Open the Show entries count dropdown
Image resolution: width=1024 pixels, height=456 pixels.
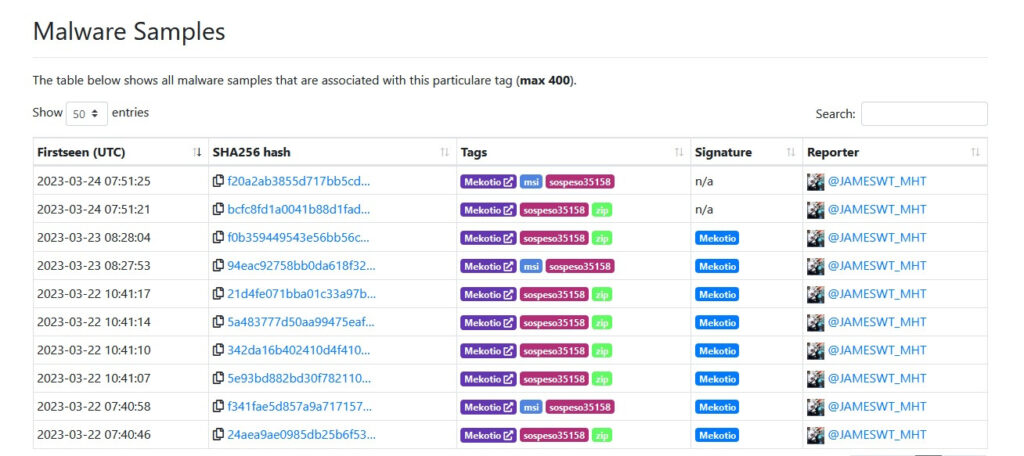(87, 114)
